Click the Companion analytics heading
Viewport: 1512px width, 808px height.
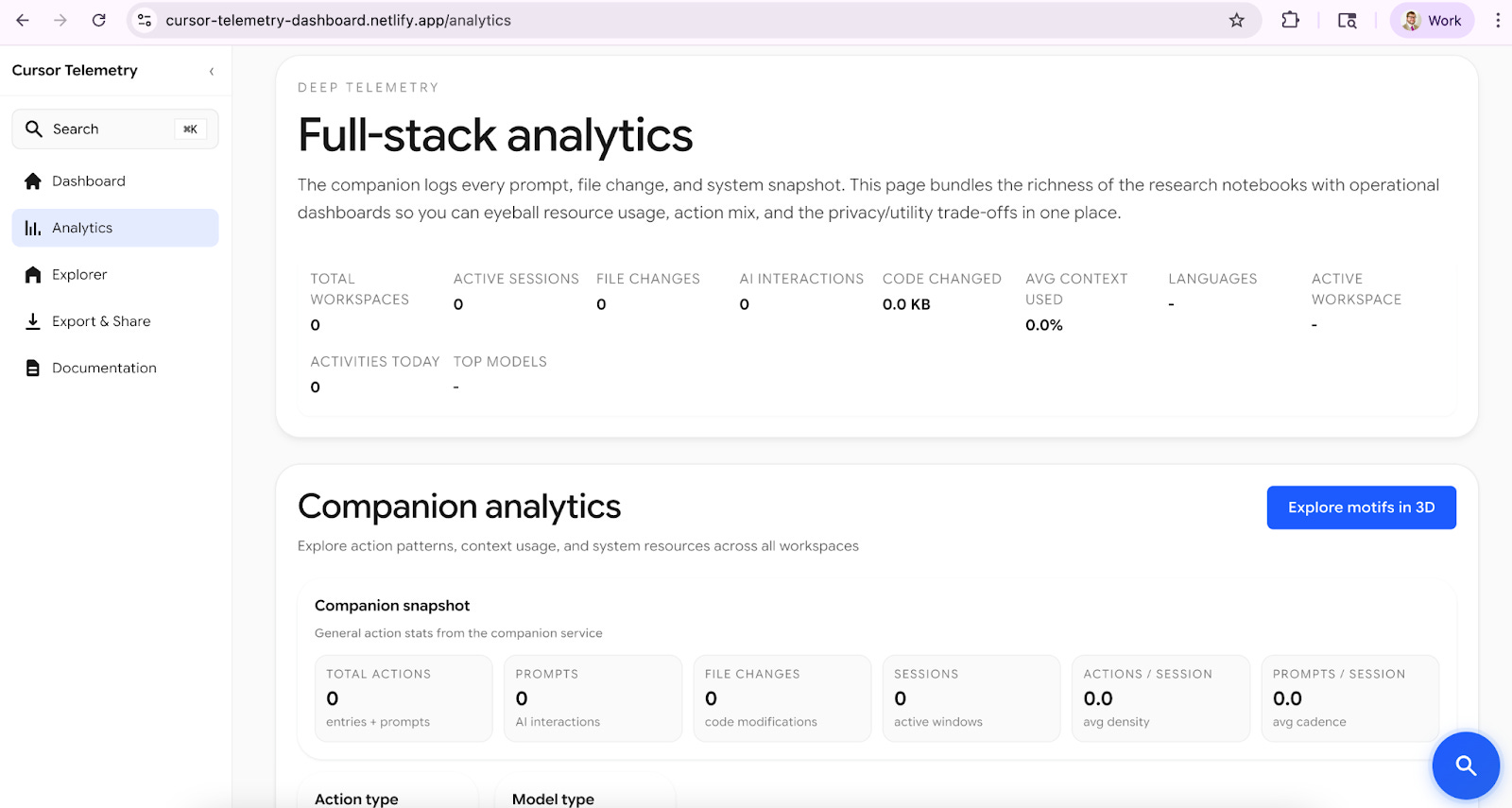coord(459,507)
